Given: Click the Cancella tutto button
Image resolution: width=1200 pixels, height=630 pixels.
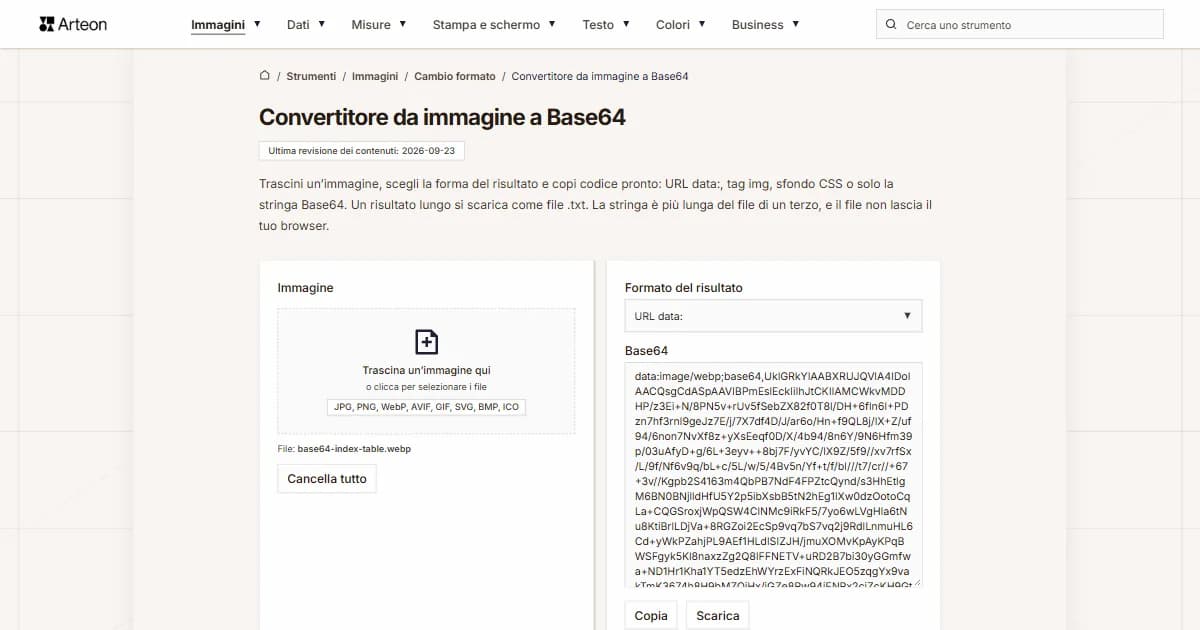Looking at the screenshot, I should (327, 479).
